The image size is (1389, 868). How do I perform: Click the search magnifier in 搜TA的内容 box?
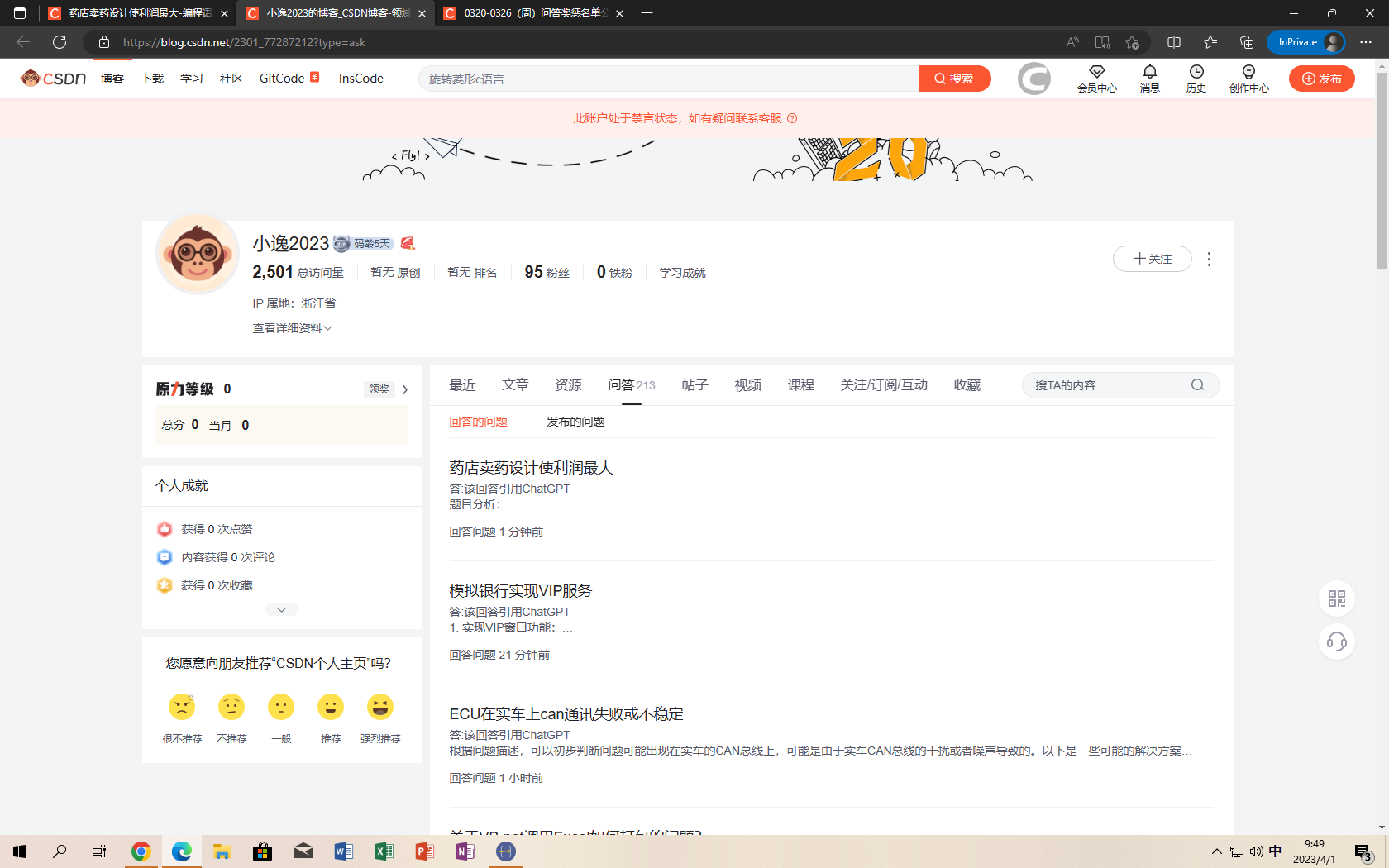tap(1197, 385)
